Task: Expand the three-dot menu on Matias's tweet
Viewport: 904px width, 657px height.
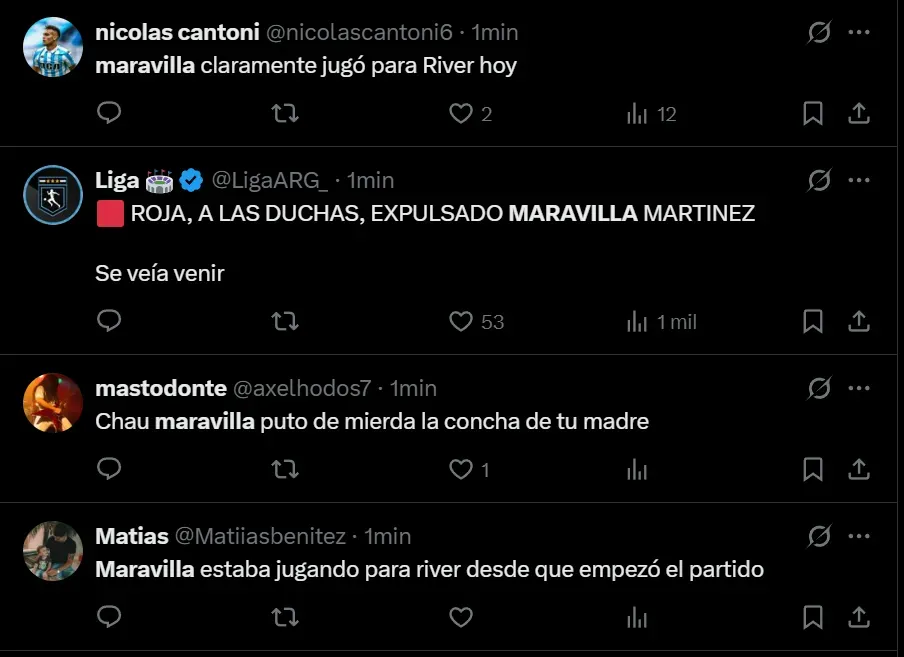Action: tap(858, 536)
